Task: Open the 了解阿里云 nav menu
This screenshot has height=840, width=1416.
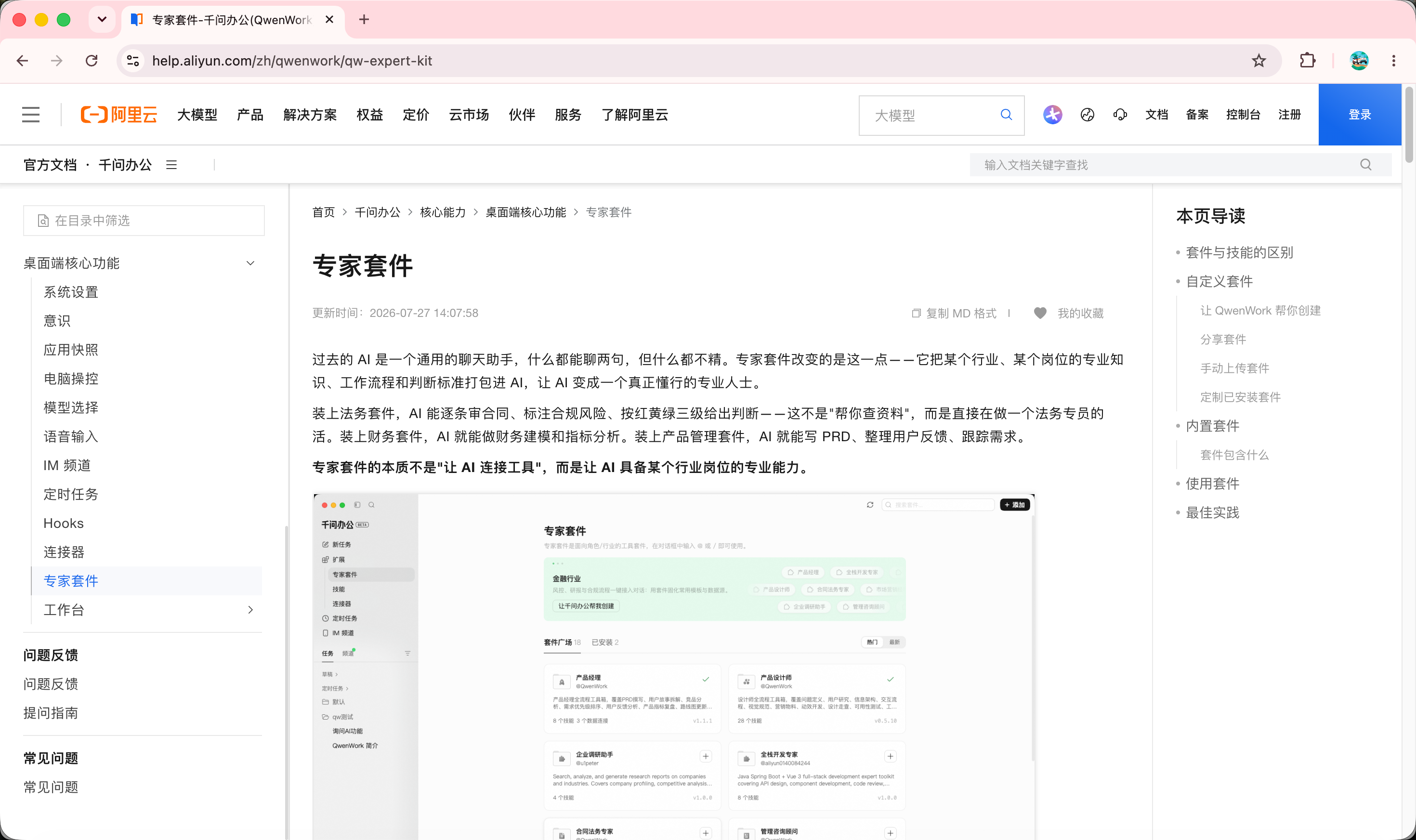Action: click(x=634, y=115)
